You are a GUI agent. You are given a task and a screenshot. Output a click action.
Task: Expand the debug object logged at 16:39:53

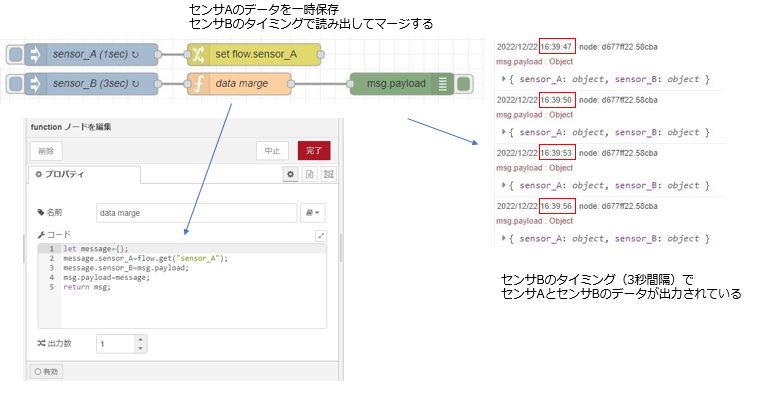tap(504, 185)
